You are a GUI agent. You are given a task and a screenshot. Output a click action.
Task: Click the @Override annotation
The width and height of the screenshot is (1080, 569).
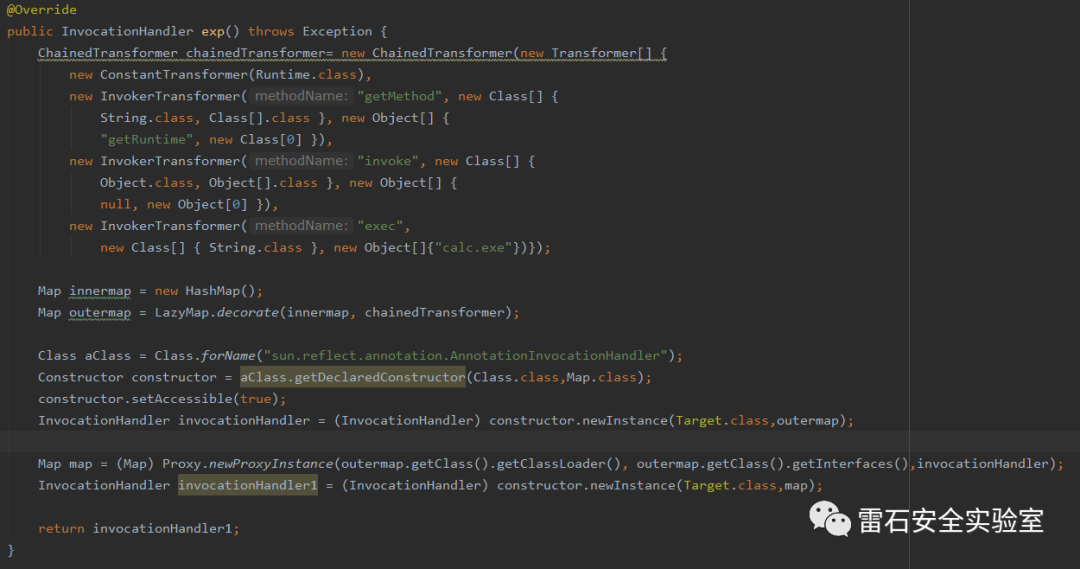[41, 10]
